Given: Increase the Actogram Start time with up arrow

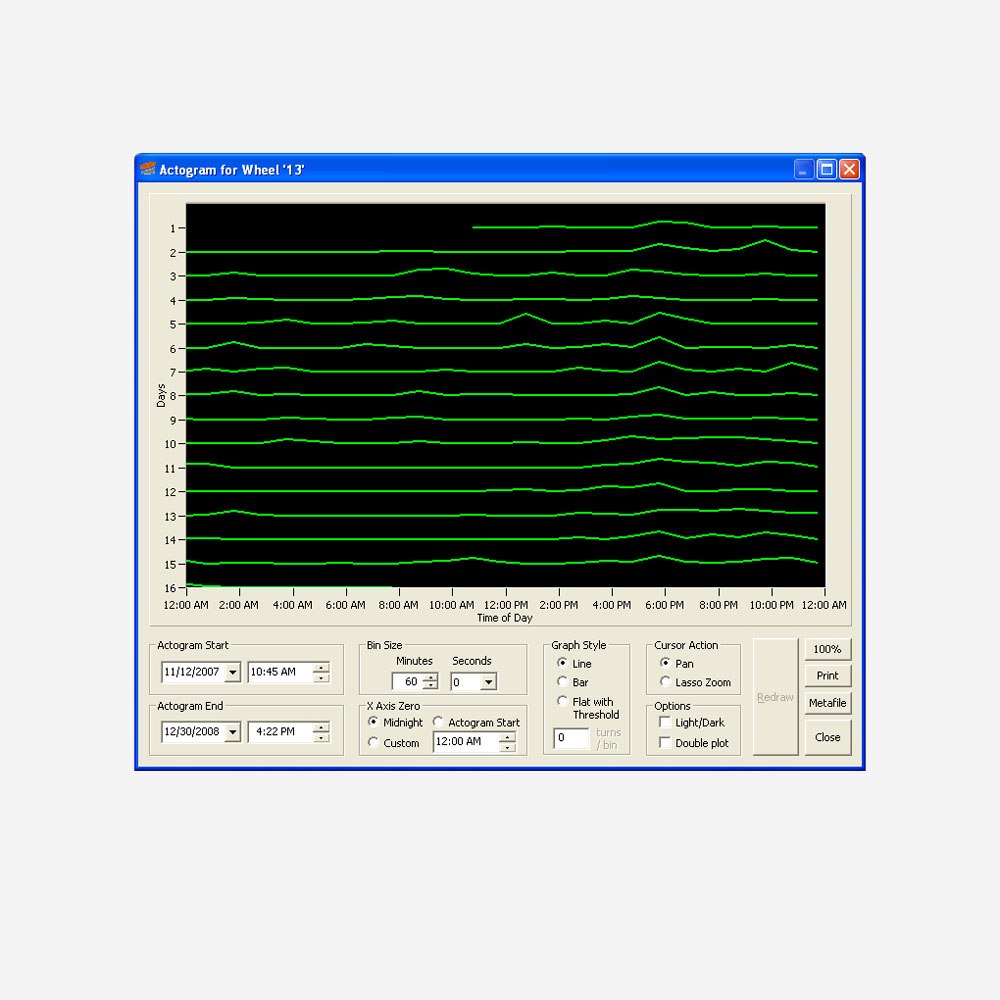Looking at the screenshot, I should (321, 667).
